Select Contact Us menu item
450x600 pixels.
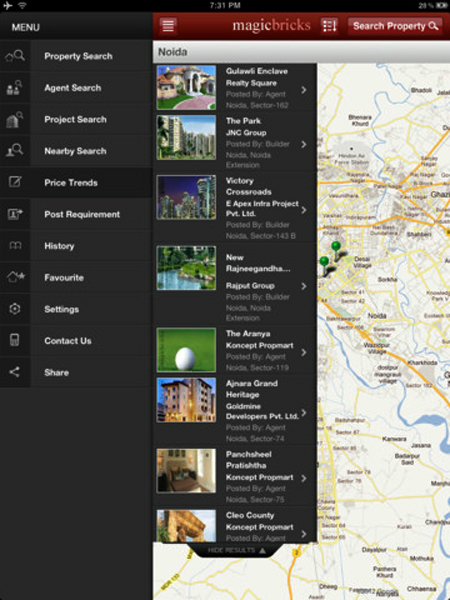pyautogui.click(x=76, y=341)
